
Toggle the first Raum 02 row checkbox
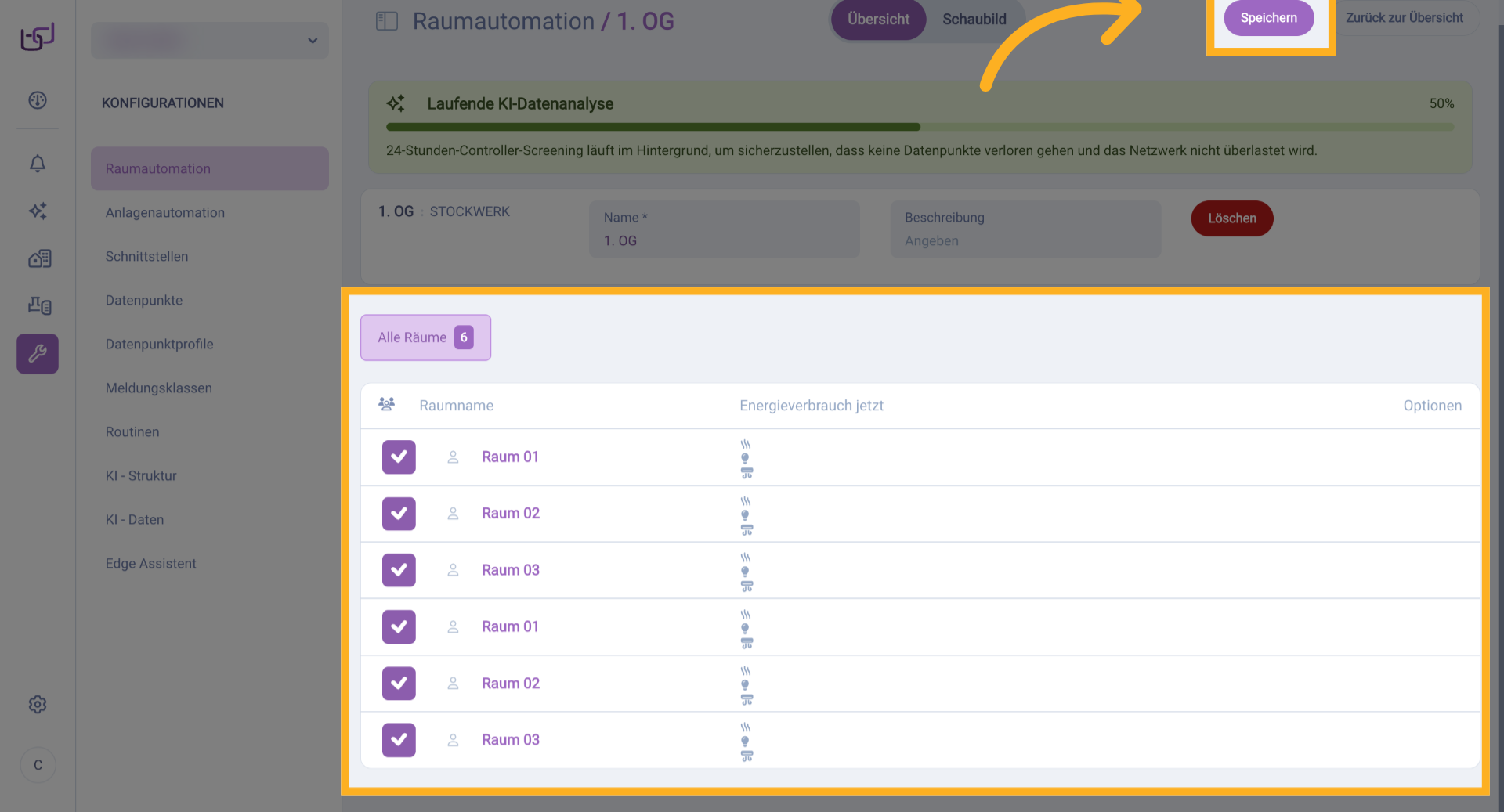pos(399,514)
